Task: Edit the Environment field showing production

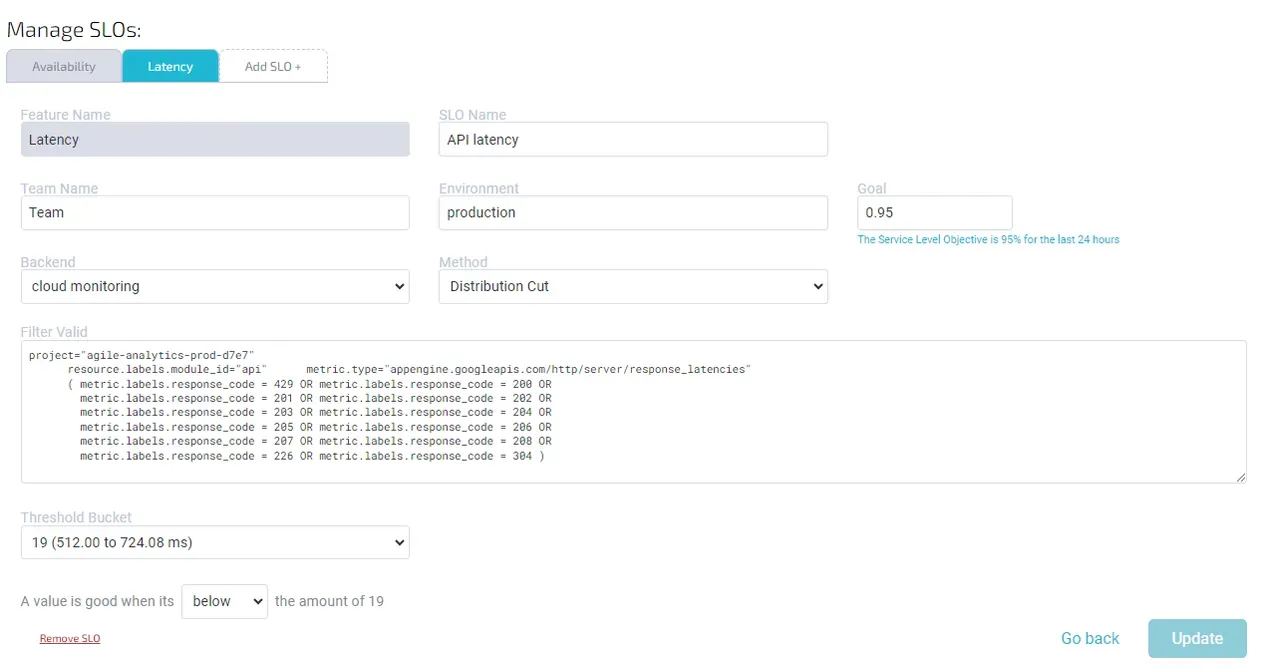Action: (x=633, y=212)
